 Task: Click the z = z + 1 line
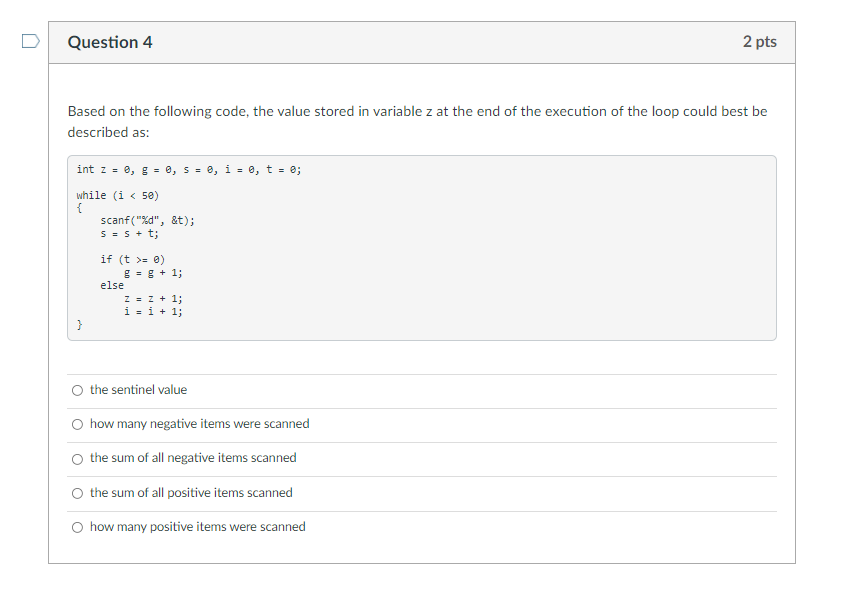pos(152,297)
